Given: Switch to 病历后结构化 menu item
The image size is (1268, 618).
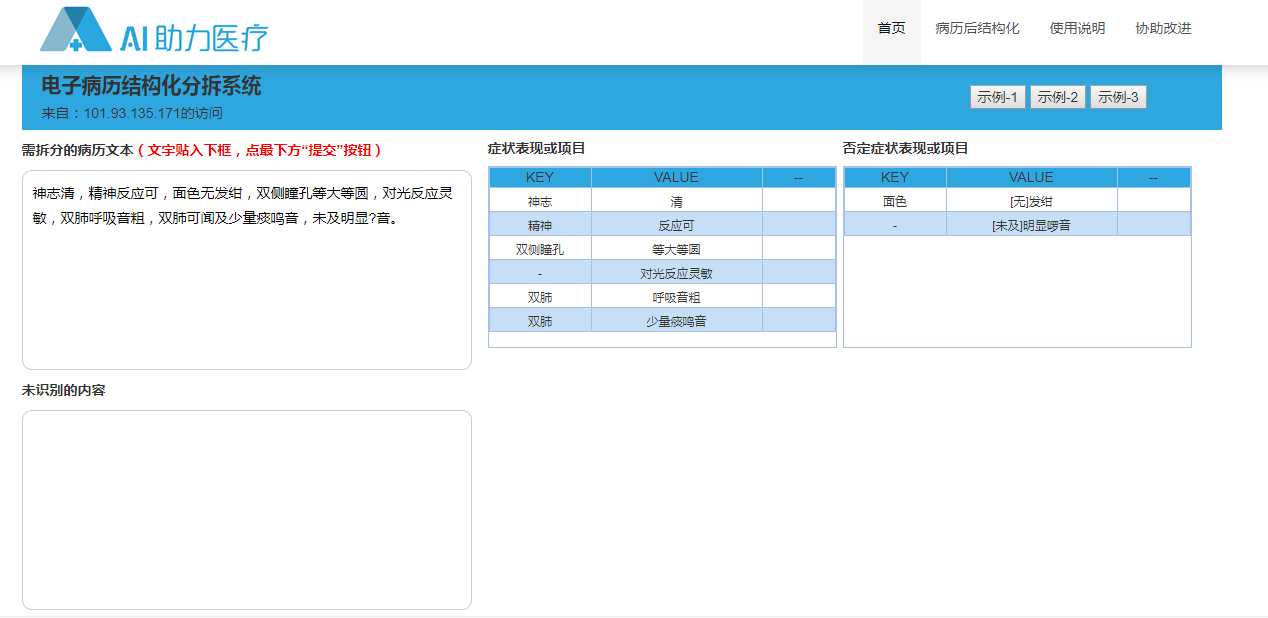Looking at the screenshot, I should pos(977,28).
